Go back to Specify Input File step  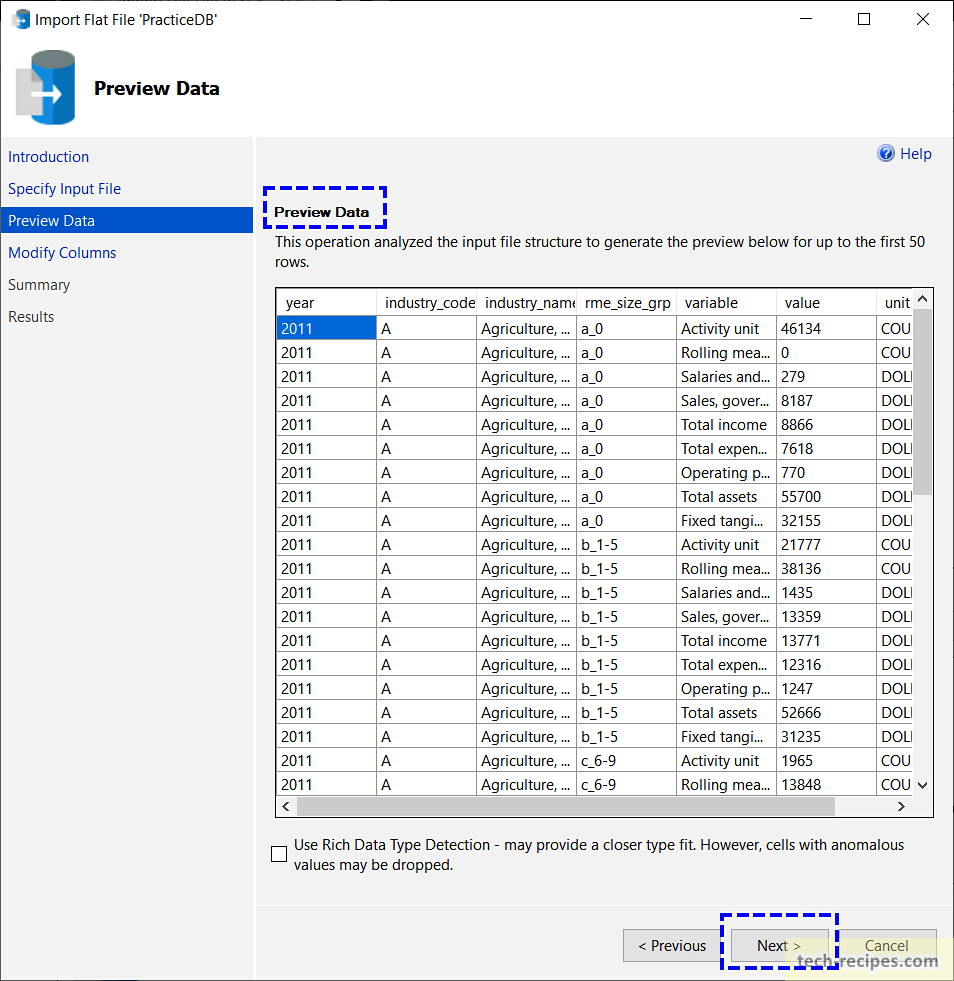[x=64, y=189]
